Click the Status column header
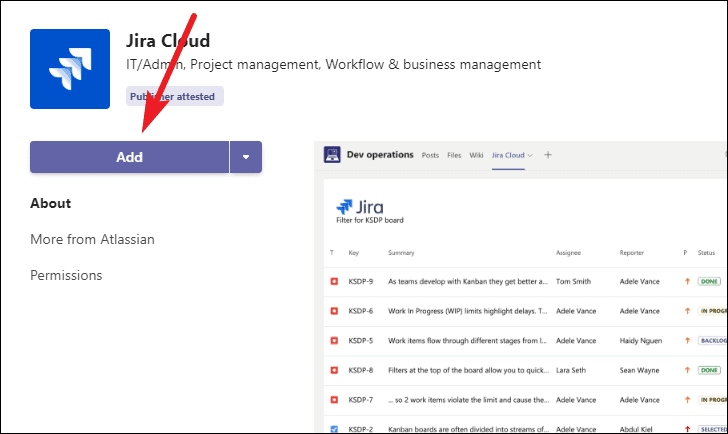Viewport: 728px width, 434px height. pyautogui.click(x=706, y=253)
